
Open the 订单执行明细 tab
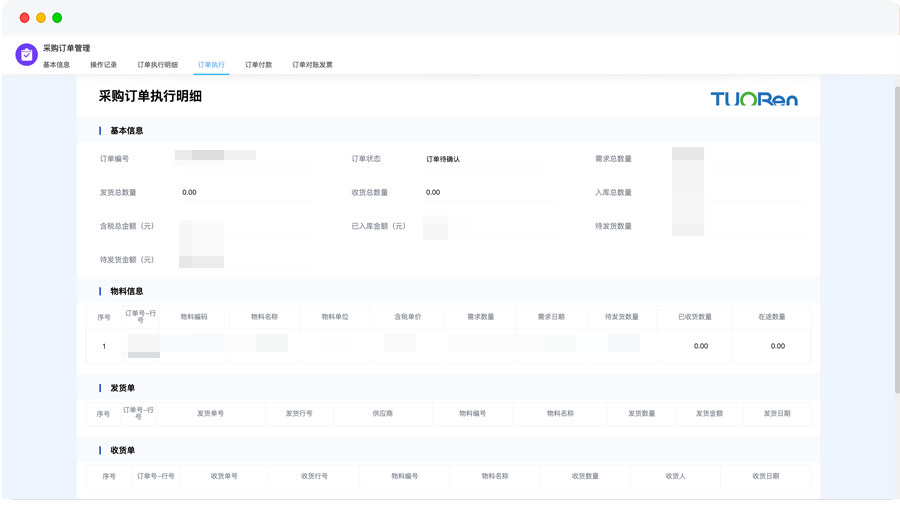[157, 65]
